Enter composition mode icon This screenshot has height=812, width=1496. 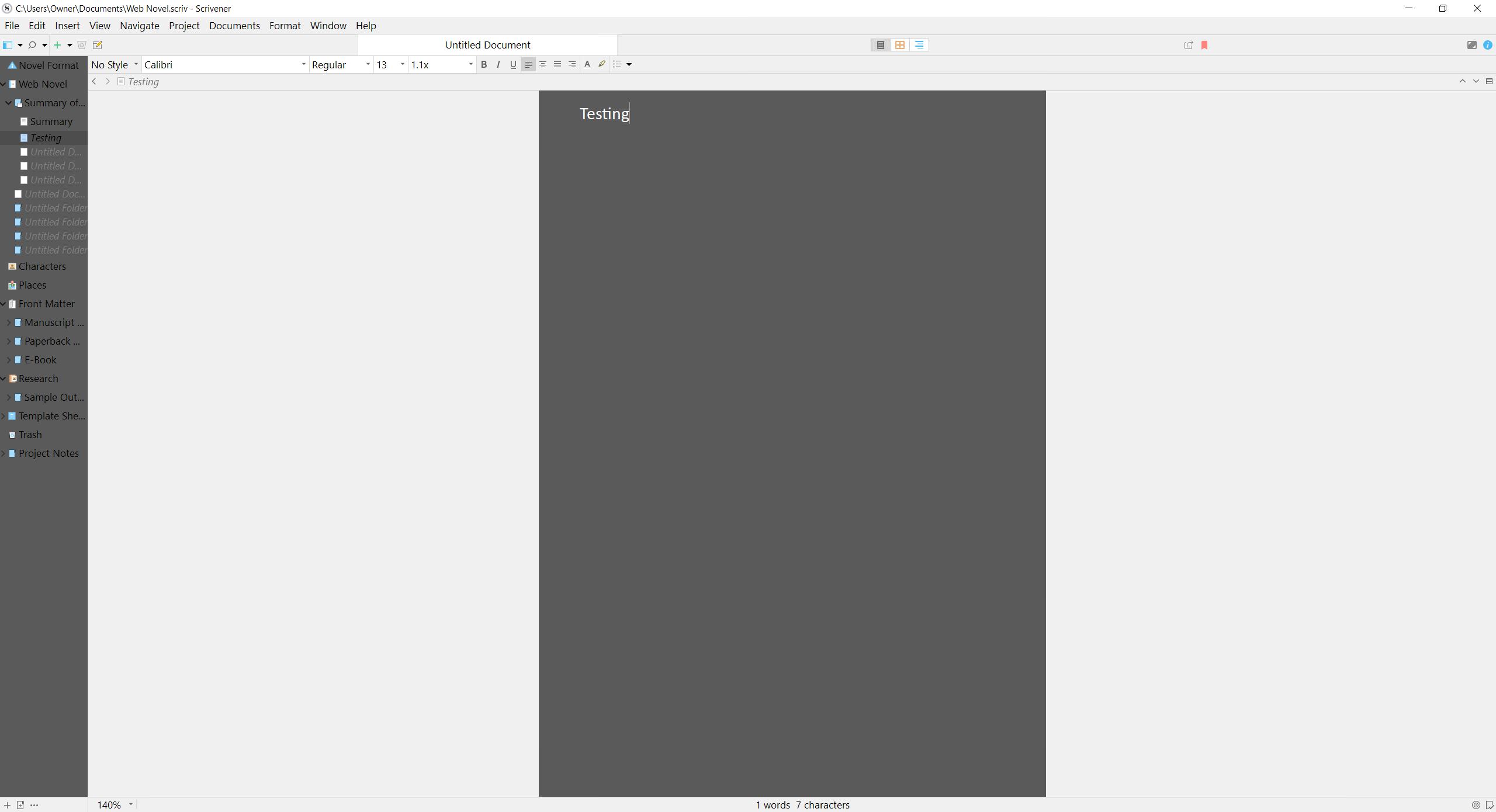(1471, 45)
